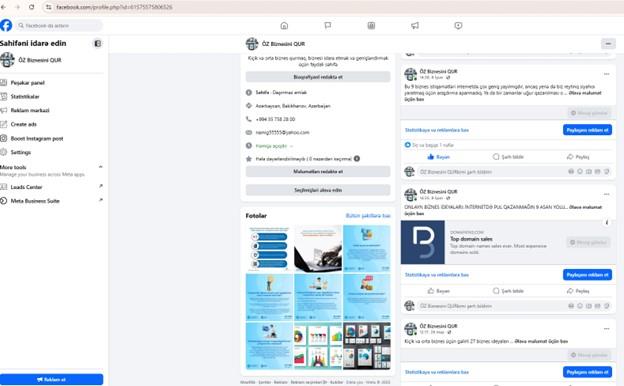Click the Facebook search field
This screenshot has width=624, height=386.
point(59,25)
